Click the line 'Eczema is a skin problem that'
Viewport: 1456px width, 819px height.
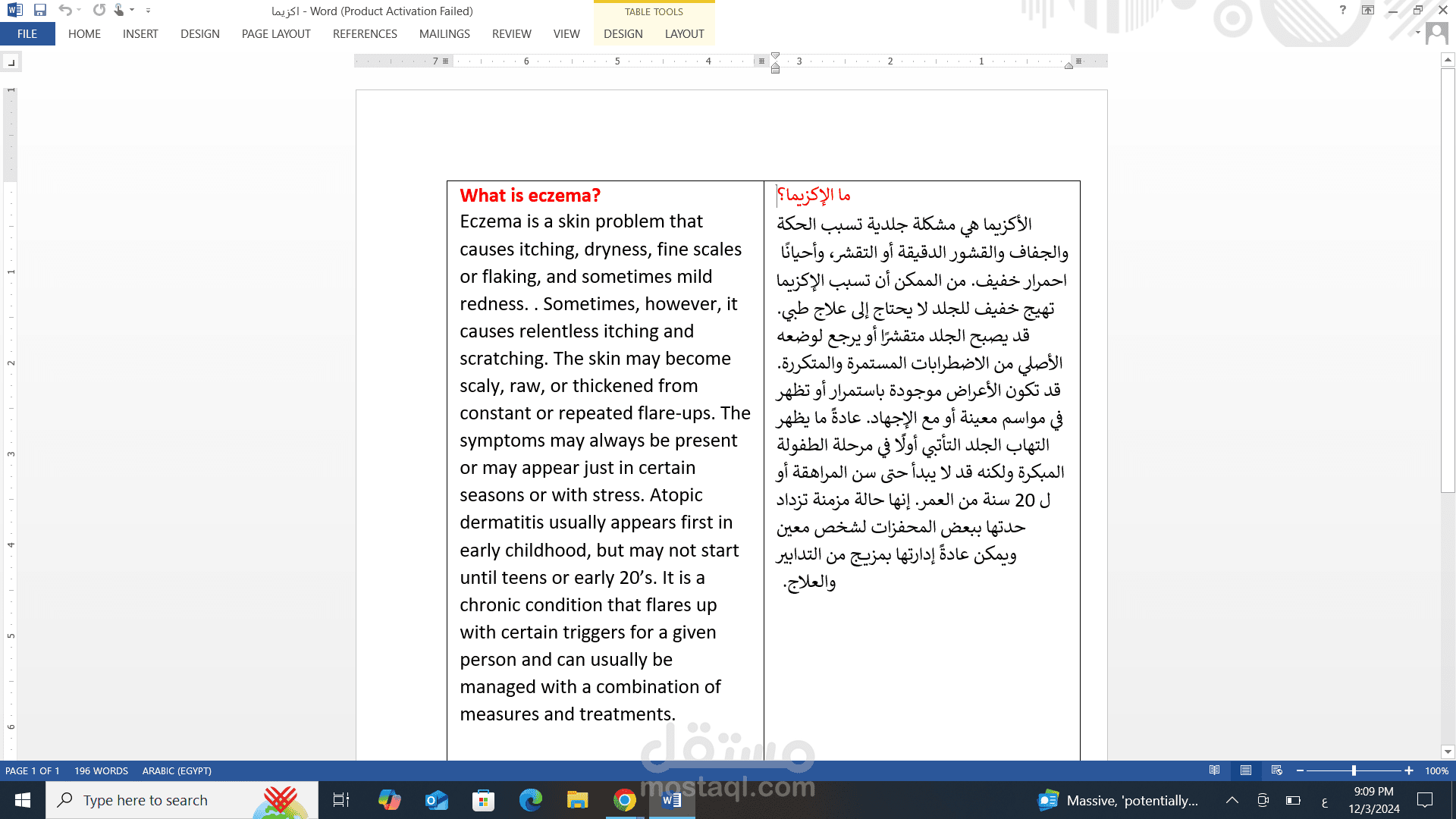click(581, 221)
